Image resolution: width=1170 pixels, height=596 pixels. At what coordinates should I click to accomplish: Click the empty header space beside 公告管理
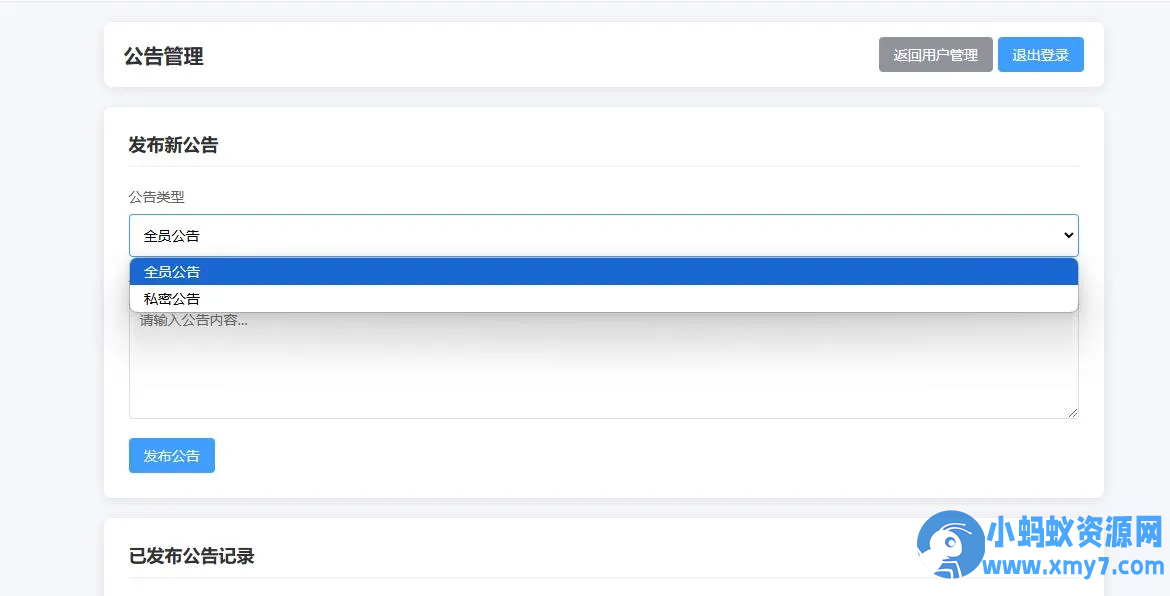pos(540,55)
